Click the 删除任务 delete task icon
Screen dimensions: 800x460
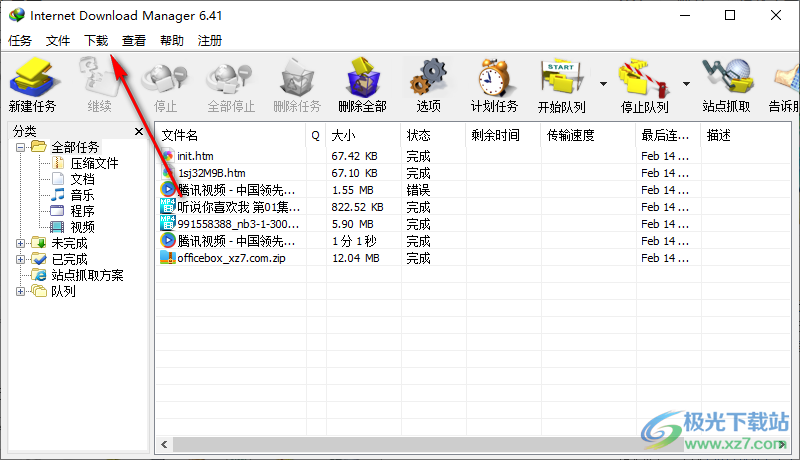pos(297,78)
